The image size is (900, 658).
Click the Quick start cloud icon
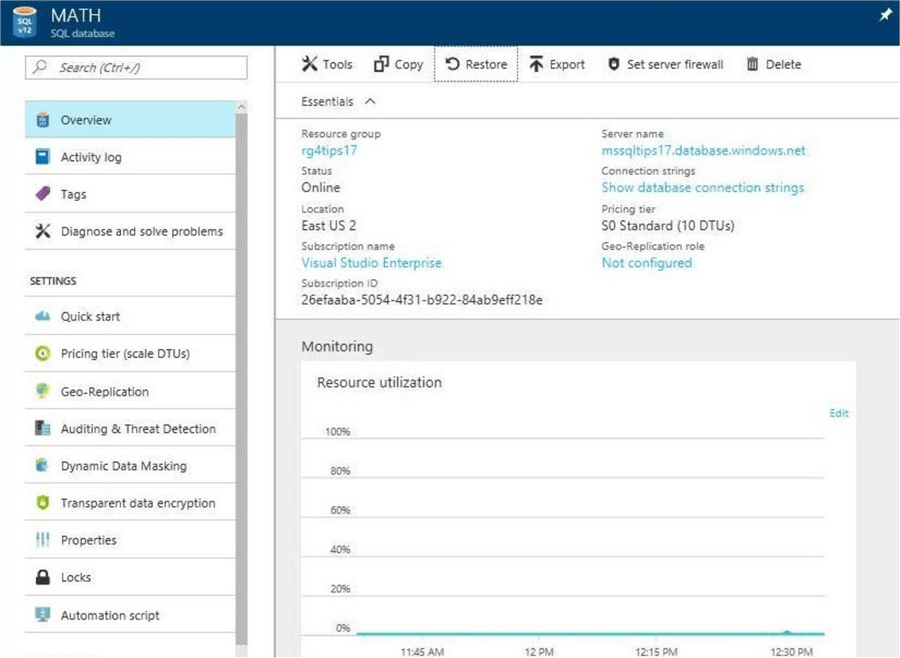point(42,316)
